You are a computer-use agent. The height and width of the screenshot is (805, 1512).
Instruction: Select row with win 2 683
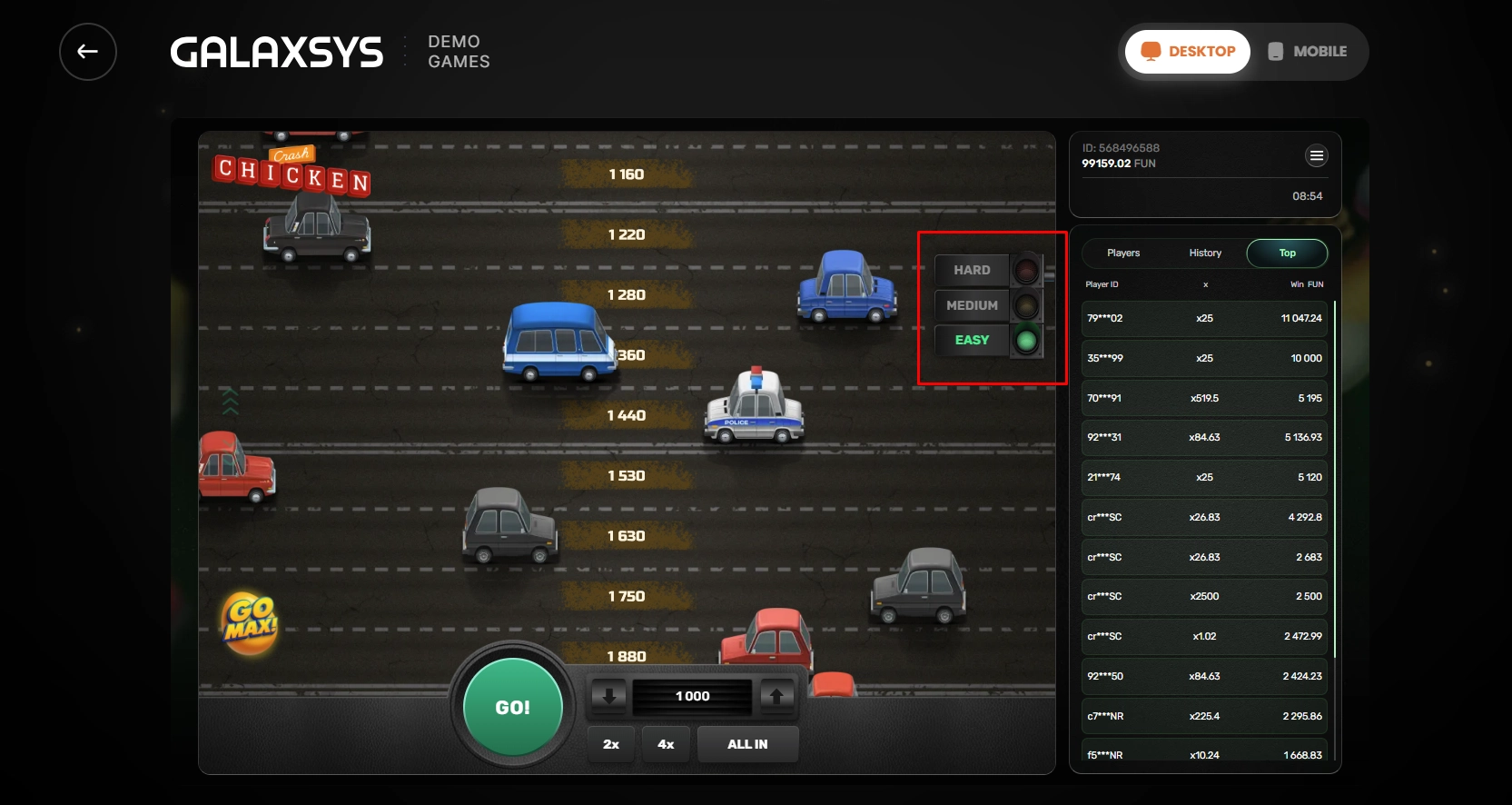1204,557
